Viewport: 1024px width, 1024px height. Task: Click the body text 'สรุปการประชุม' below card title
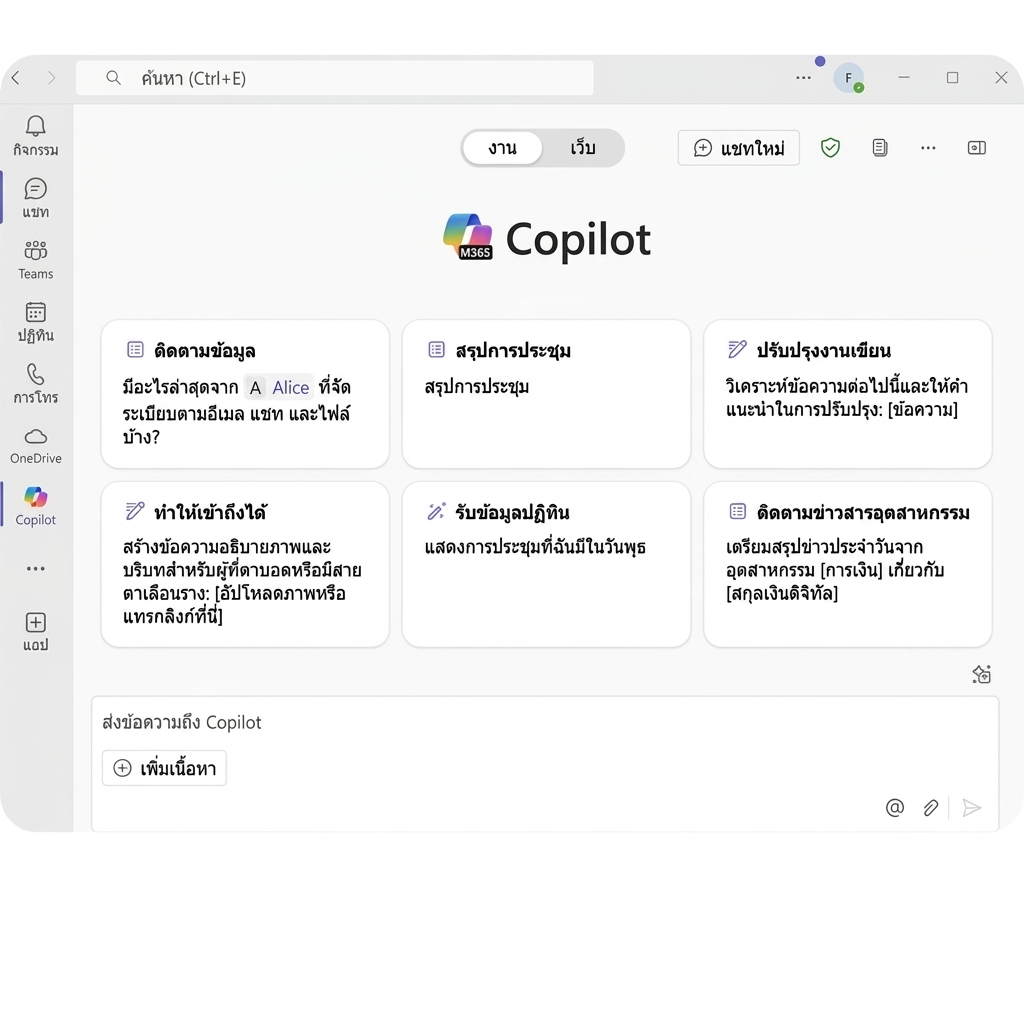477,387
